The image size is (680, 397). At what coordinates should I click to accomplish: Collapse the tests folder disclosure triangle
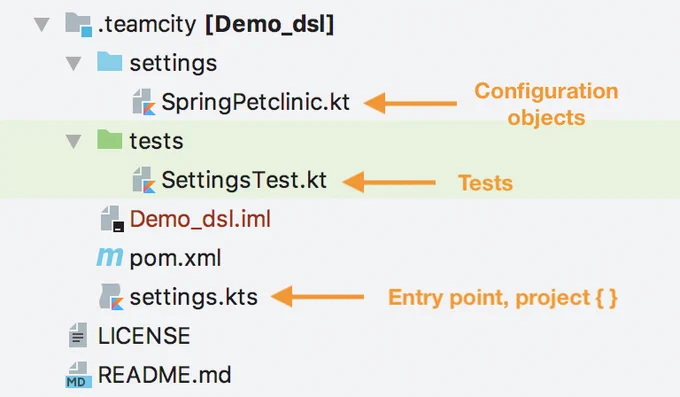[74, 141]
